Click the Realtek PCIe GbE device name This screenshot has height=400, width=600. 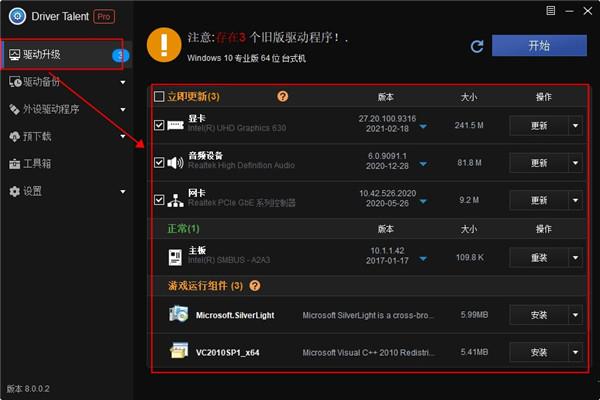point(242,203)
